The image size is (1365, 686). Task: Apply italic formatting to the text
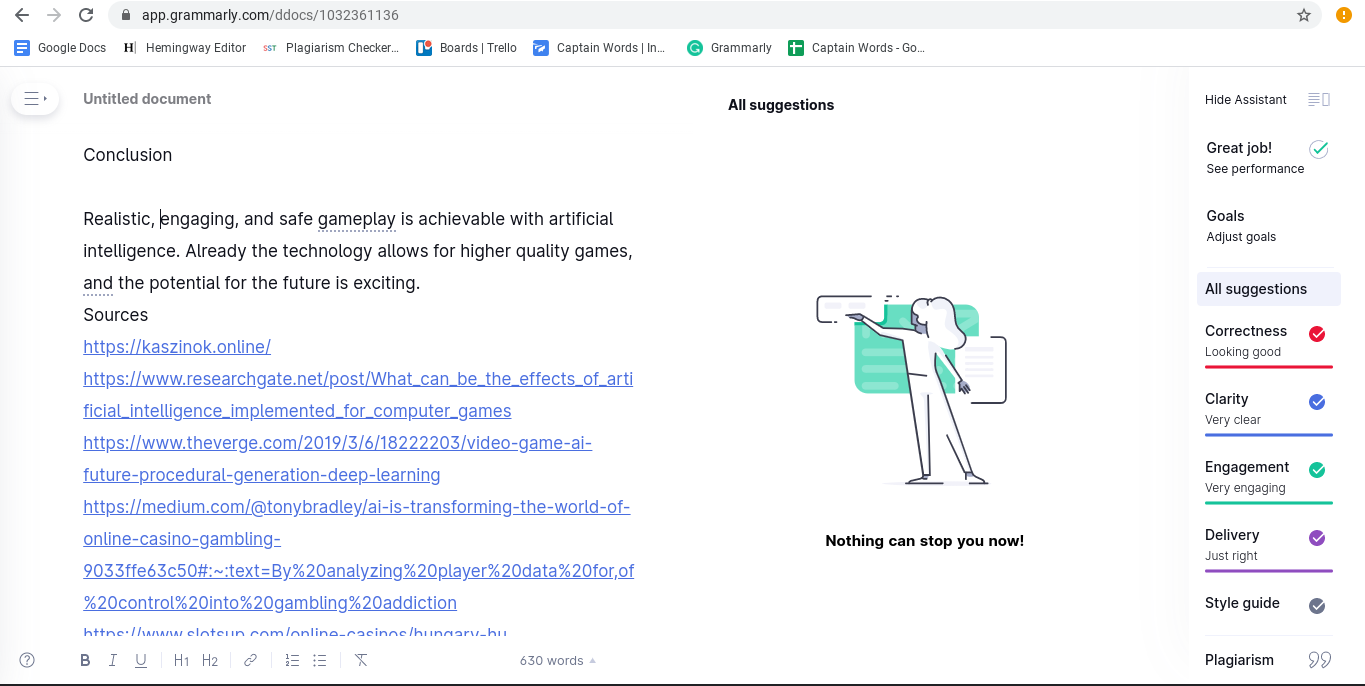(x=113, y=660)
